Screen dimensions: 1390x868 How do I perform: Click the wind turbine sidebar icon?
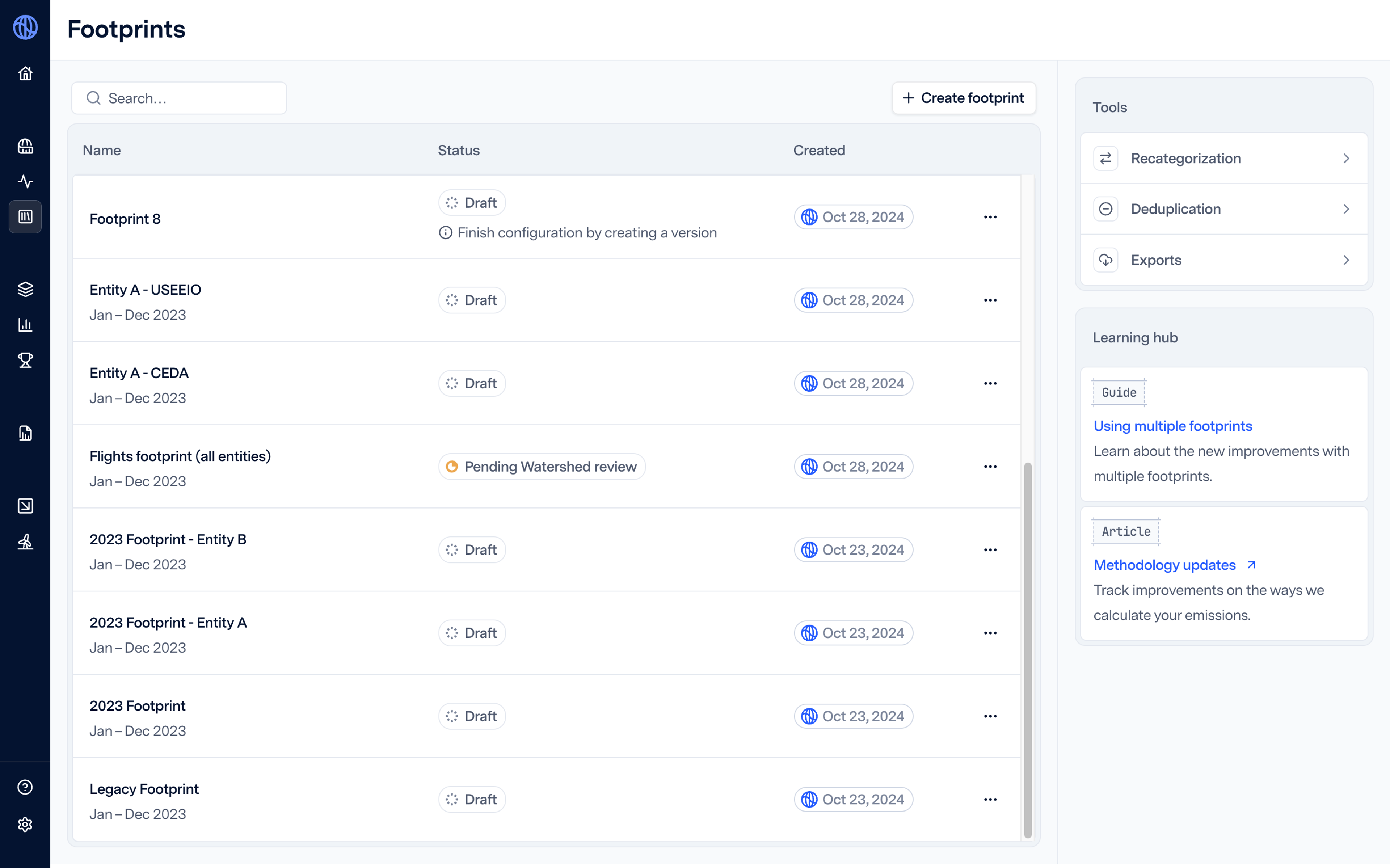[x=25, y=542]
